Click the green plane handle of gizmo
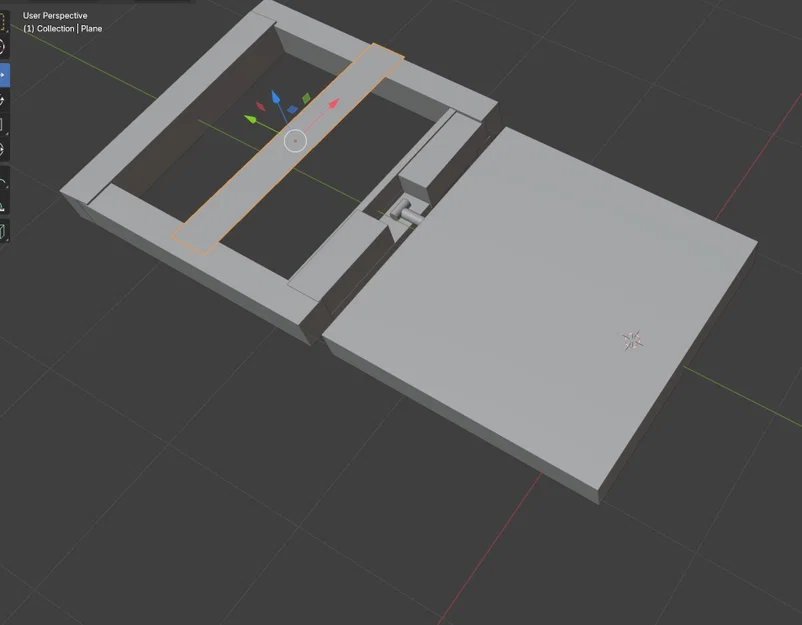Viewport: 802px width, 625px height. pyautogui.click(x=306, y=98)
